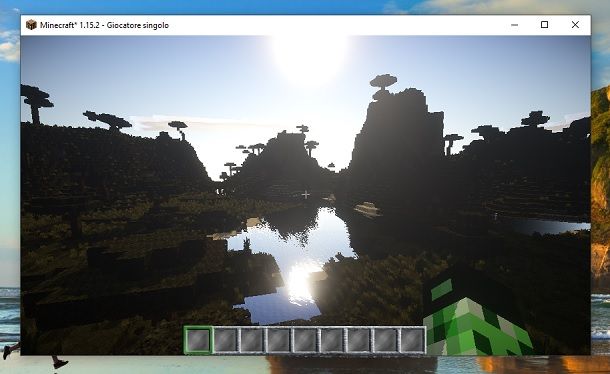Select the fifth middle hotbar slot
Image resolution: width=610 pixels, height=374 pixels.
tap(305, 340)
